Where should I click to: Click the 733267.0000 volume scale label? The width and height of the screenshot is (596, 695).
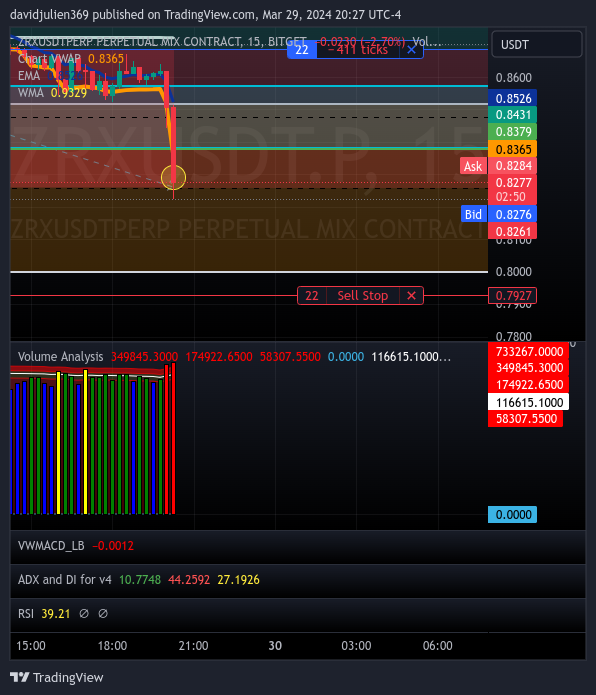tap(528, 351)
